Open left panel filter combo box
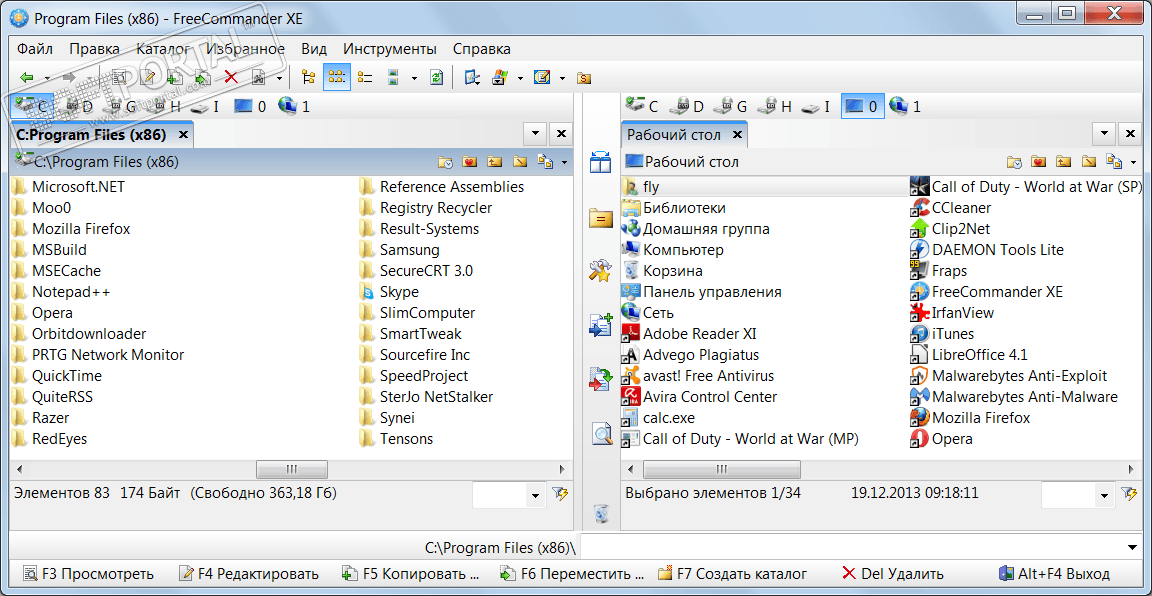Screen dimensions: 1152x596 (x=508, y=495)
